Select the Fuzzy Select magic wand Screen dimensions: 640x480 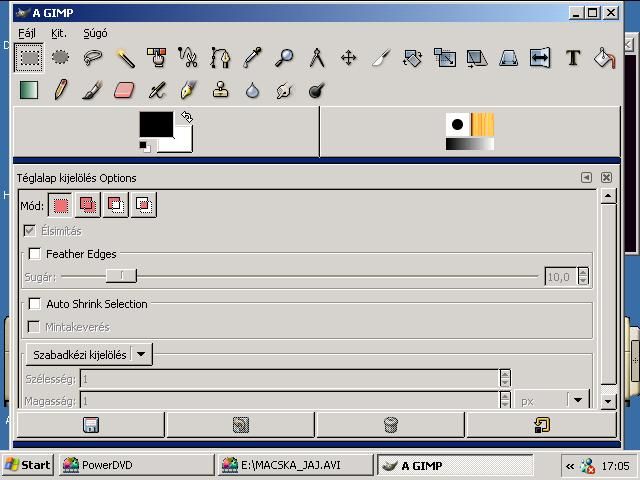pyautogui.click(x=125, y=58)
